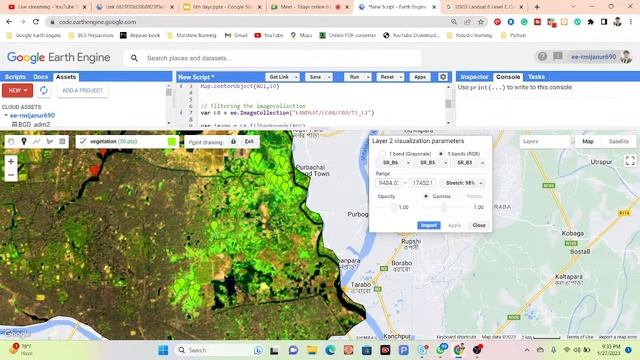Open the Earth Engine help icon
This screenshot has height=360, width=640.
click(x=542, y=57)
